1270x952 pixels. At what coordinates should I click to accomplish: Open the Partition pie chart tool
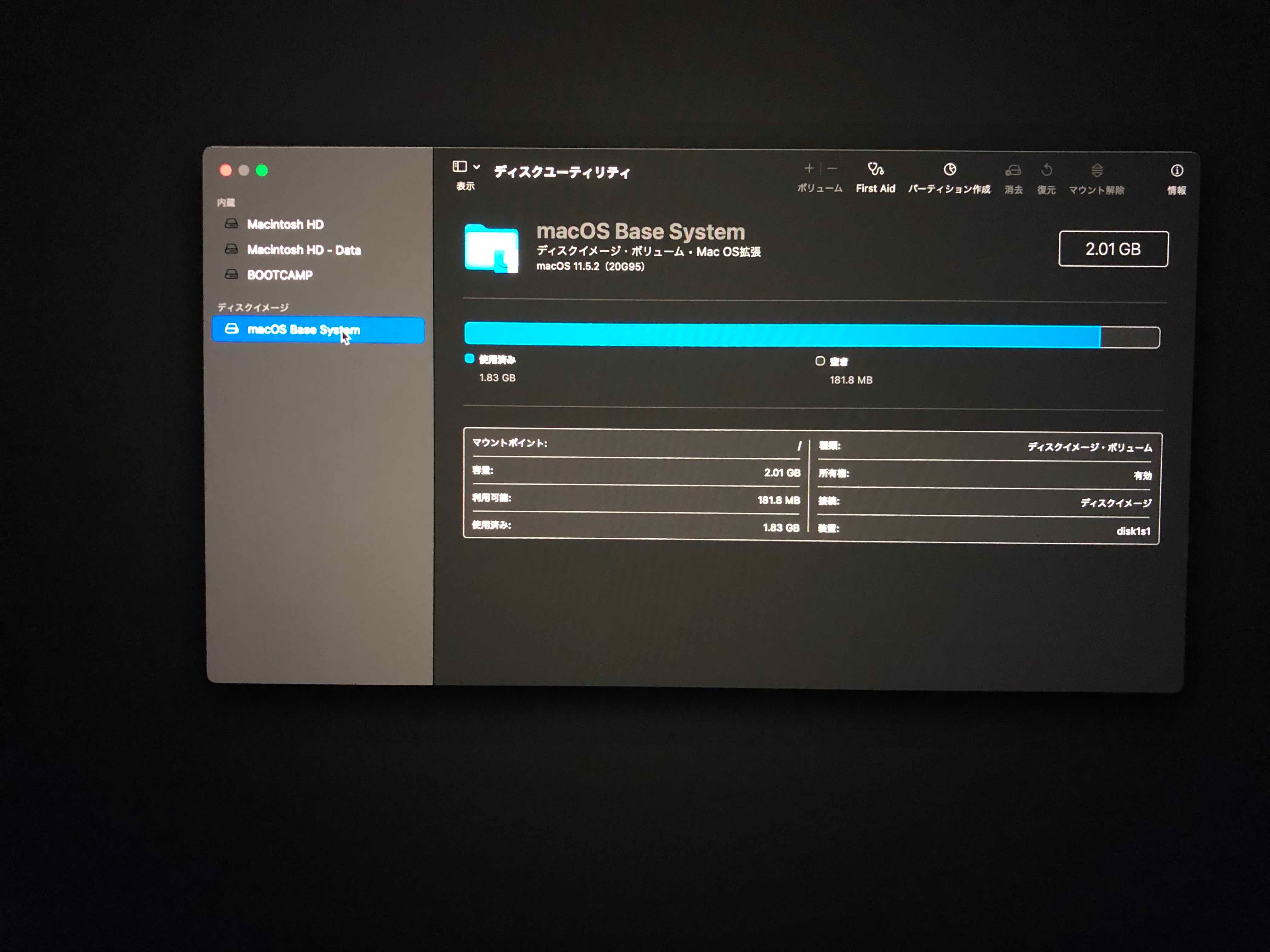pos(950,170)
